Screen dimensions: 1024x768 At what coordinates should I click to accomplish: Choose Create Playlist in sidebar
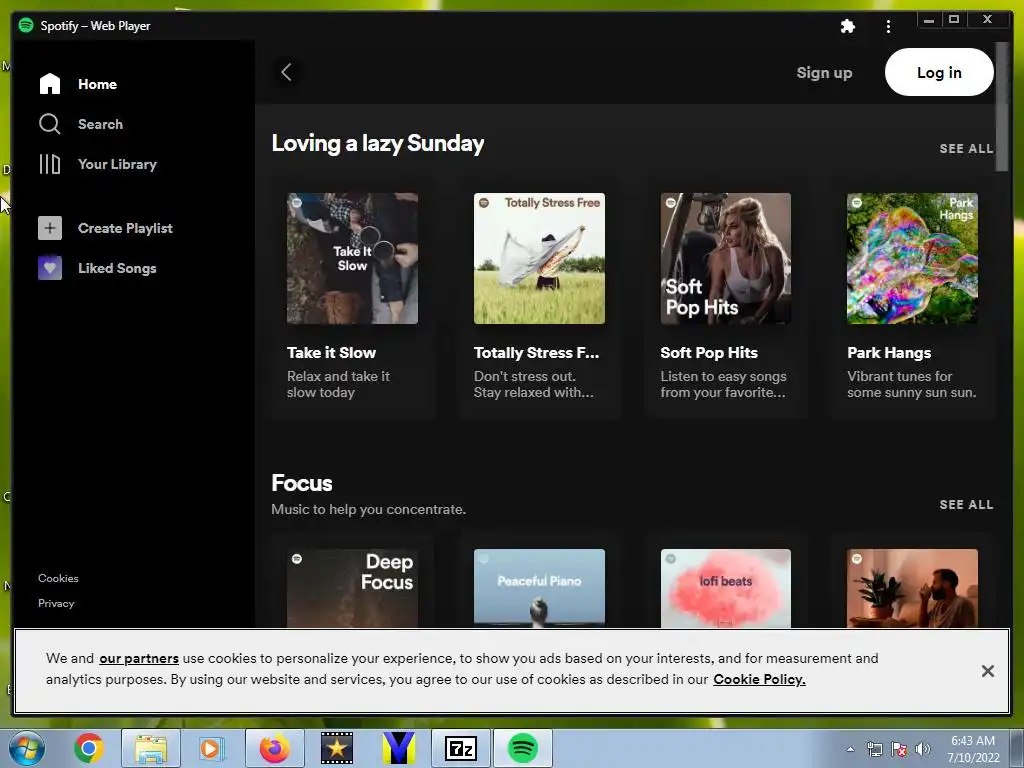point(125,228)
